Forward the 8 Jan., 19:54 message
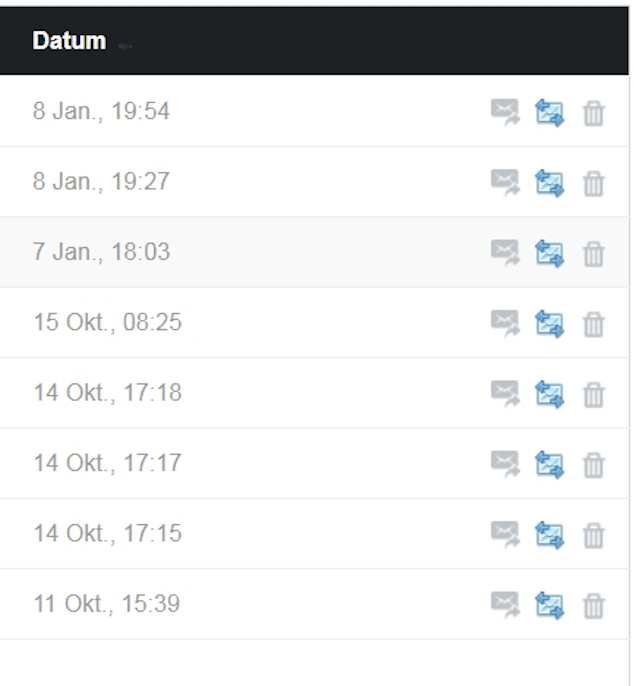The height and width of the screenshot is (686, 634). 505,112
